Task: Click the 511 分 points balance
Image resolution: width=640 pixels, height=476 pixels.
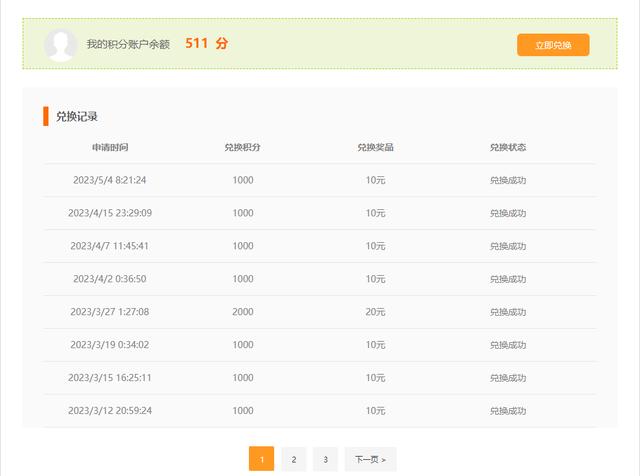Action: point(206,44)
